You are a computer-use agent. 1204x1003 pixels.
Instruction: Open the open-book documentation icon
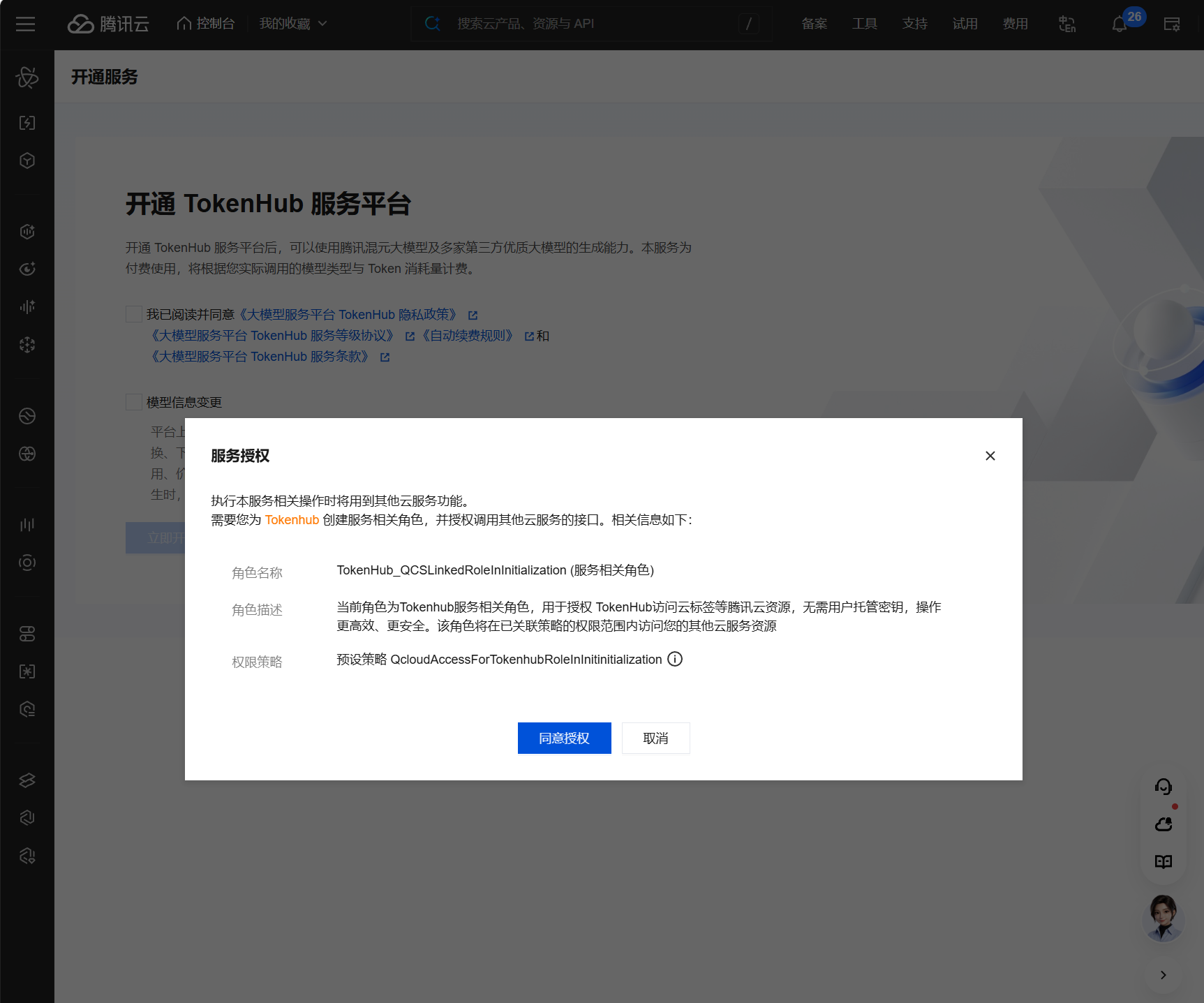click(x=1164, y=862)
